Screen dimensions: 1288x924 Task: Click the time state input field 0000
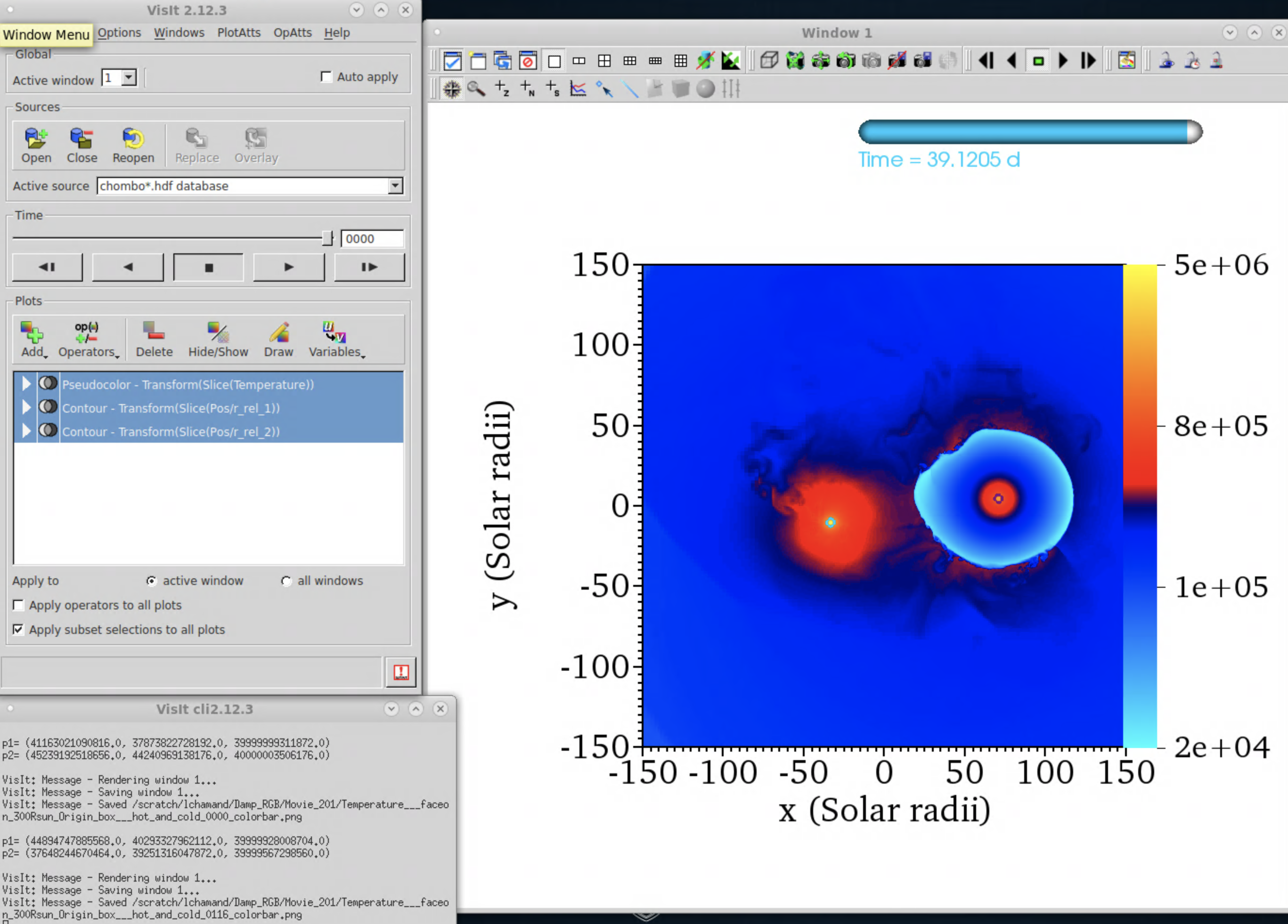point(372,239)
